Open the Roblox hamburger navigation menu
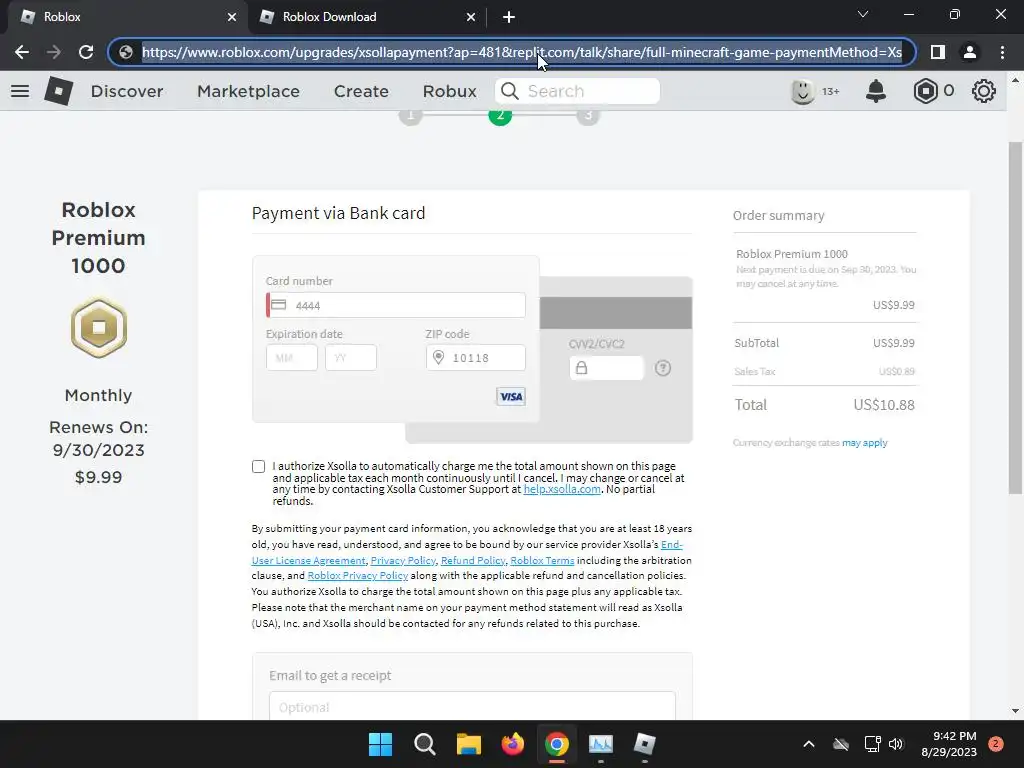The width and height of the screenshot is (1024, 768). coord(20,91)
